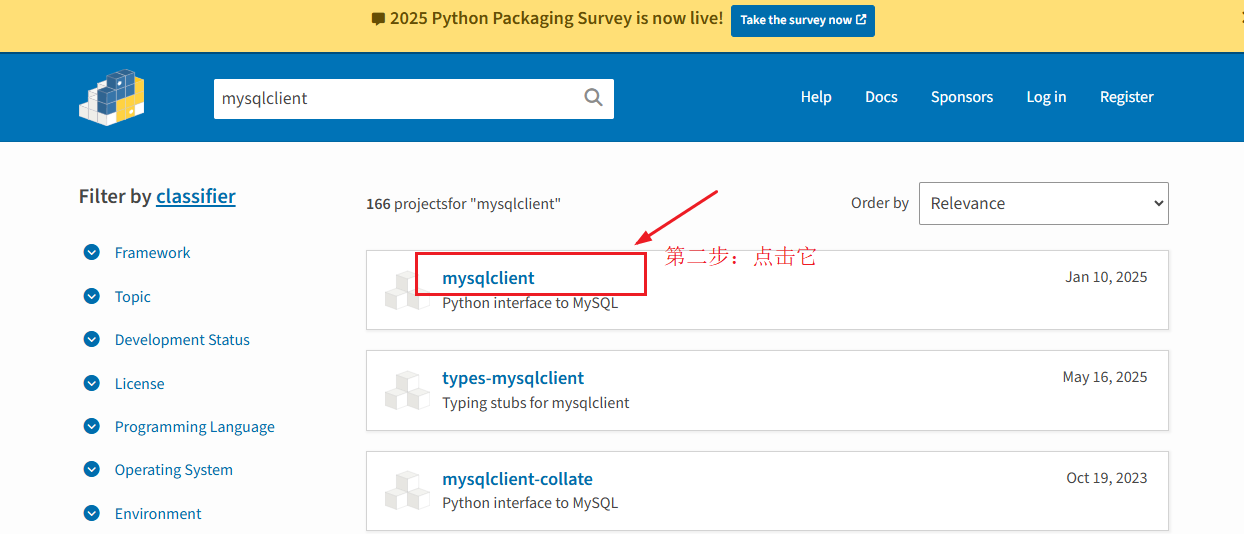Open the types-mysqlclient project link

(513, 378)
